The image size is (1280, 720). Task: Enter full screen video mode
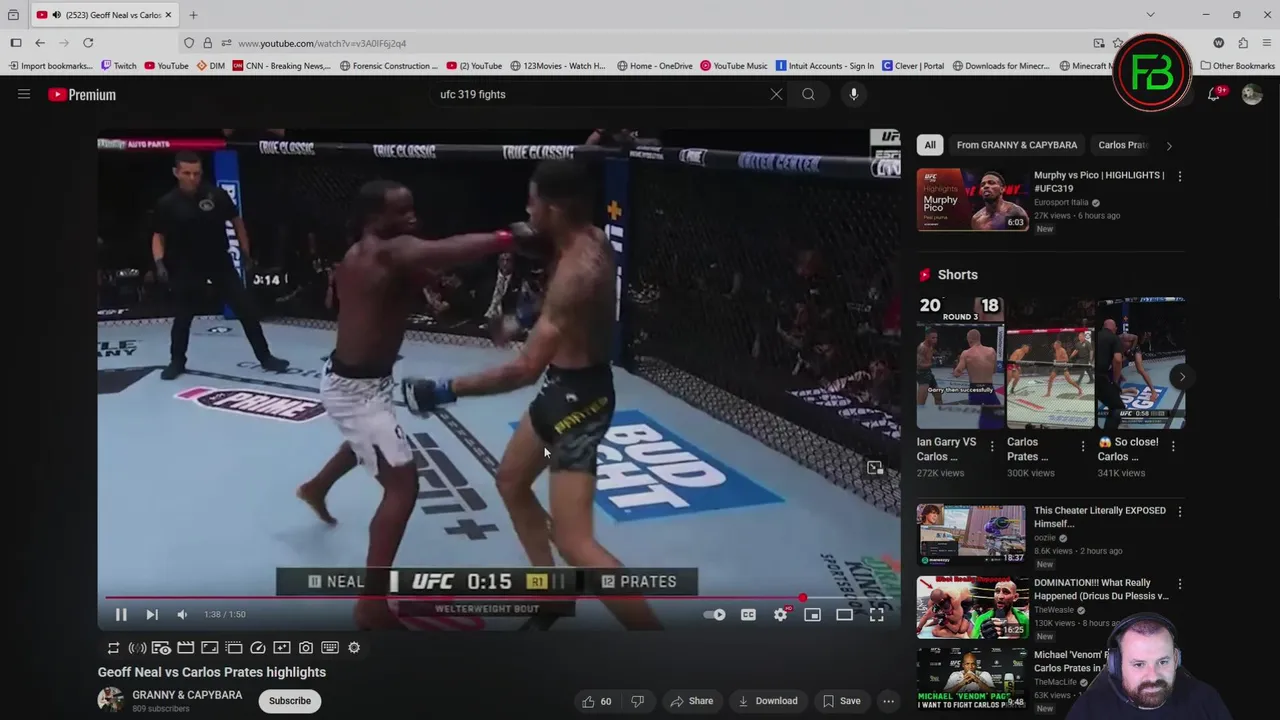[876, 615]
